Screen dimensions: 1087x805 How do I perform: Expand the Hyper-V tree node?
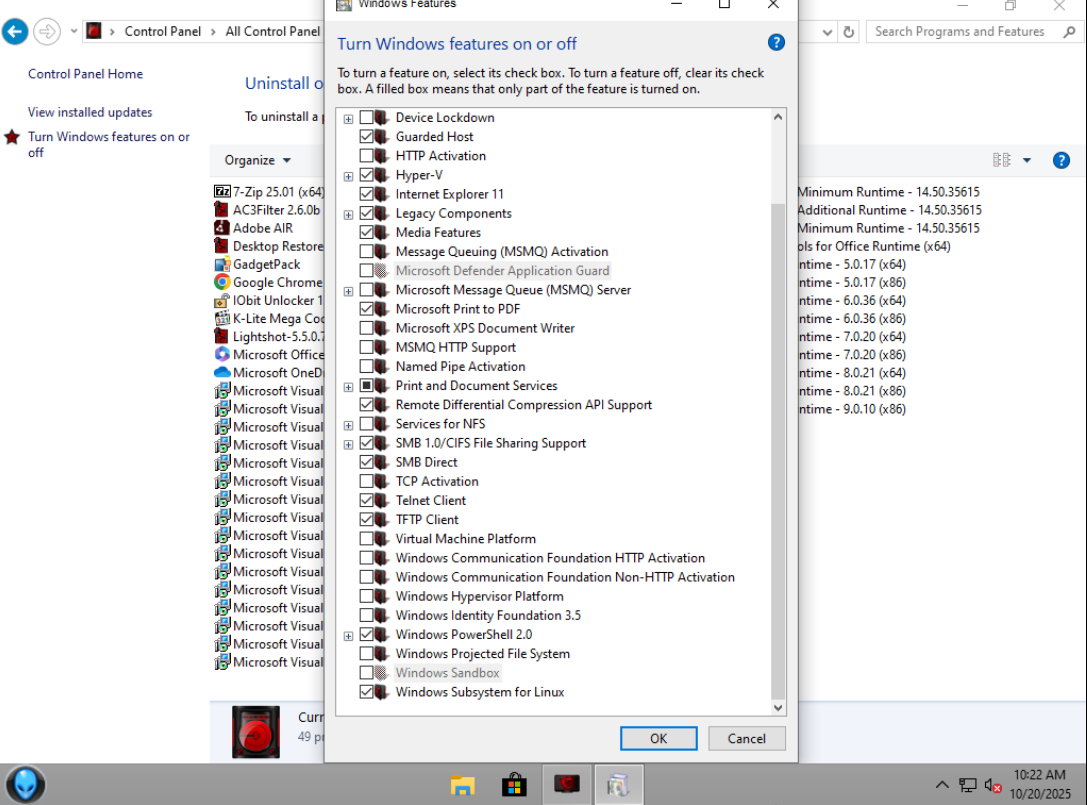point(348,176)
